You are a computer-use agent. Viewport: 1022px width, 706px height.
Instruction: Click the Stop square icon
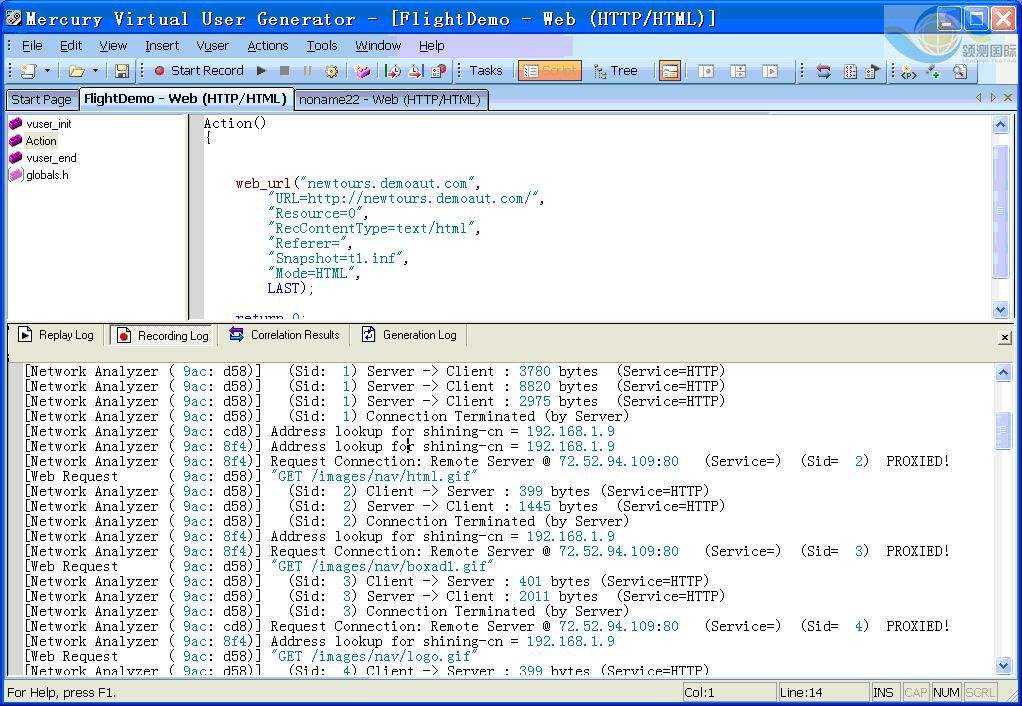(x=284, y=70)
